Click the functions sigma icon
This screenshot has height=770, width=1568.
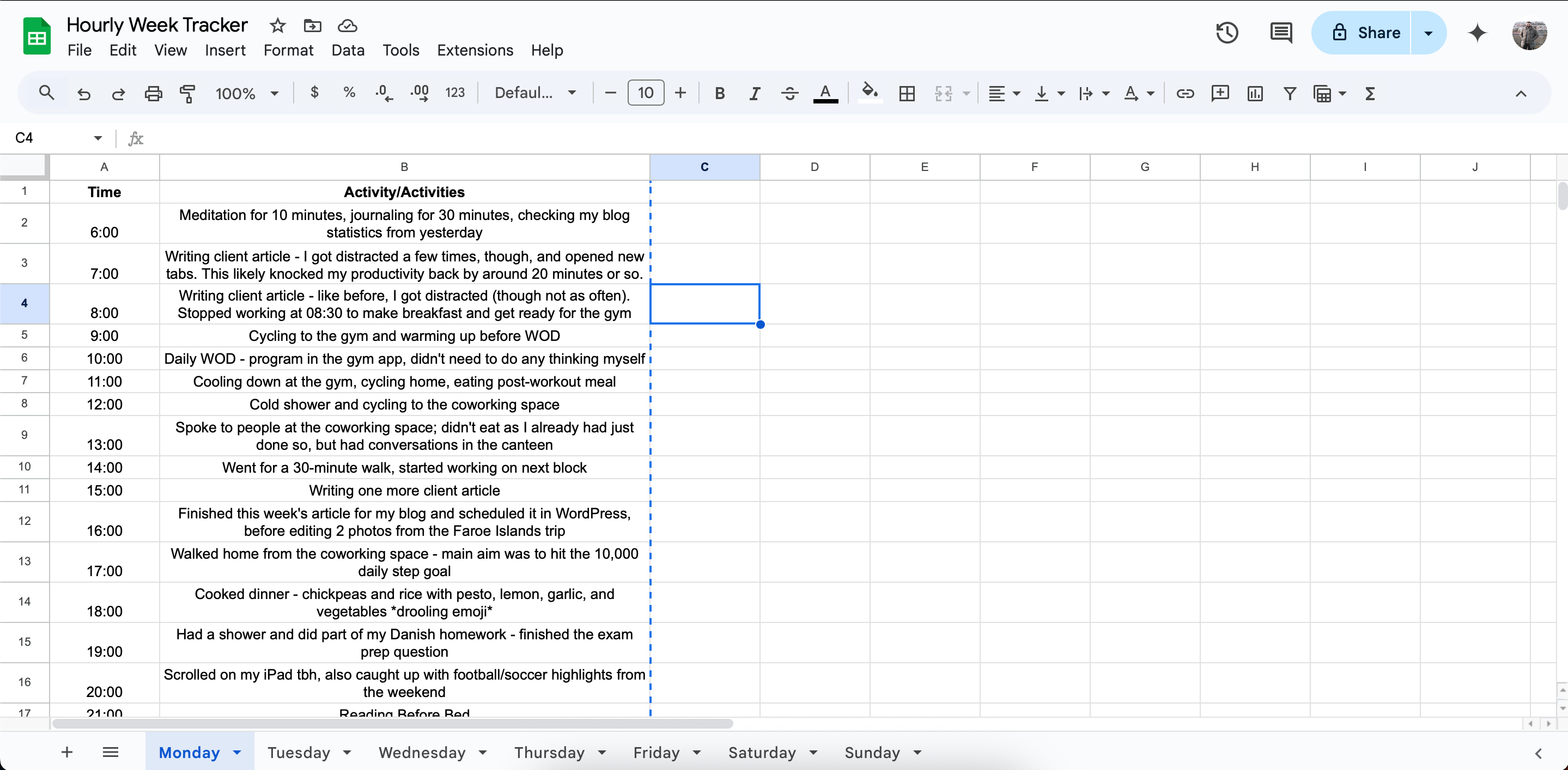pyautogui.click(x=1370, y=93)
